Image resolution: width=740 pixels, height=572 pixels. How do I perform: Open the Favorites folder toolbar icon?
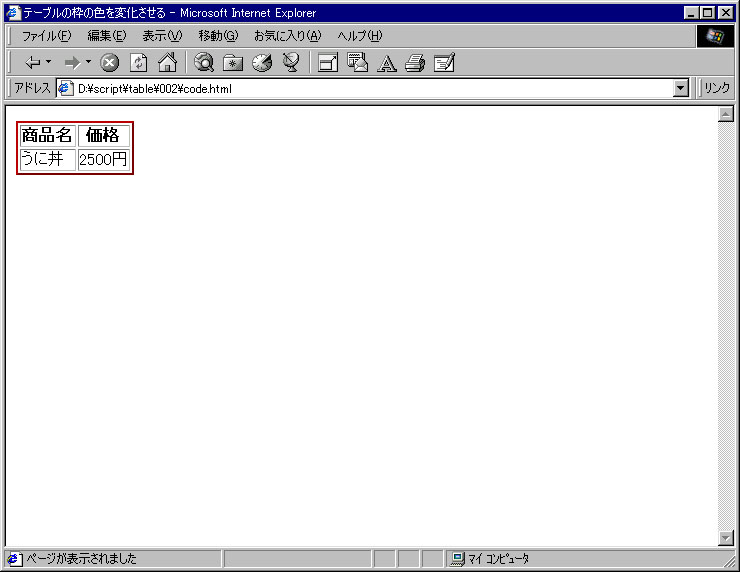coord(233,62)
